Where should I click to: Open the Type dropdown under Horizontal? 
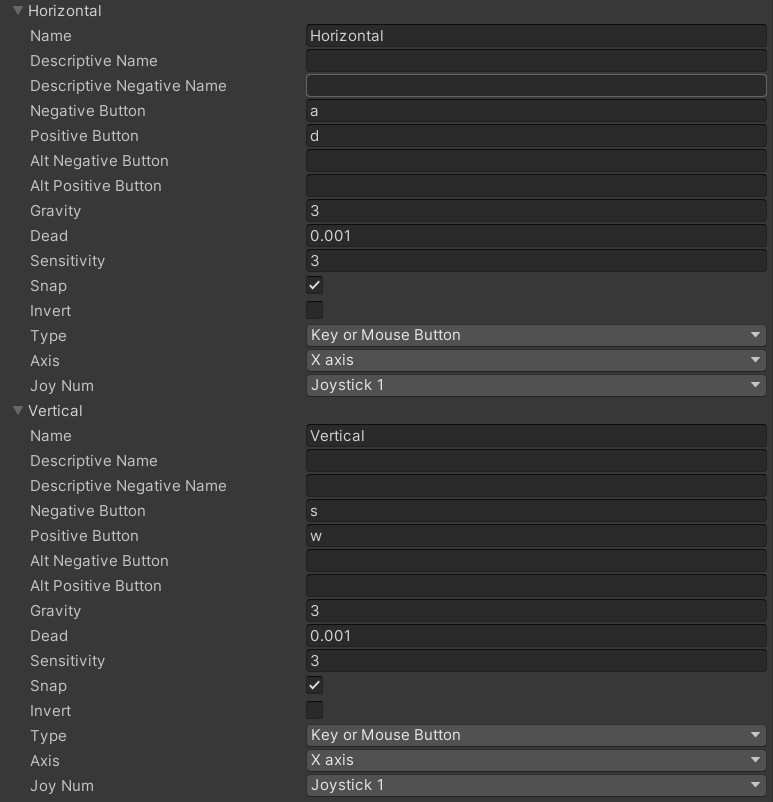(x=536, y=335)
